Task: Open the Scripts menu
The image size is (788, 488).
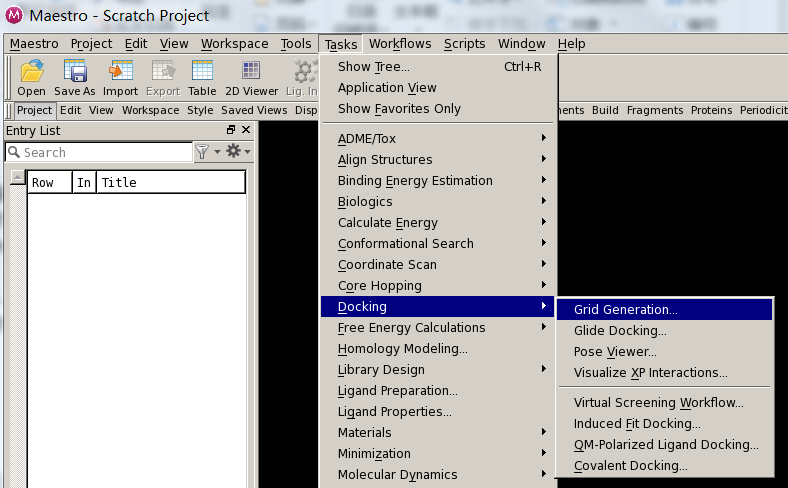Action: [464, 44]
